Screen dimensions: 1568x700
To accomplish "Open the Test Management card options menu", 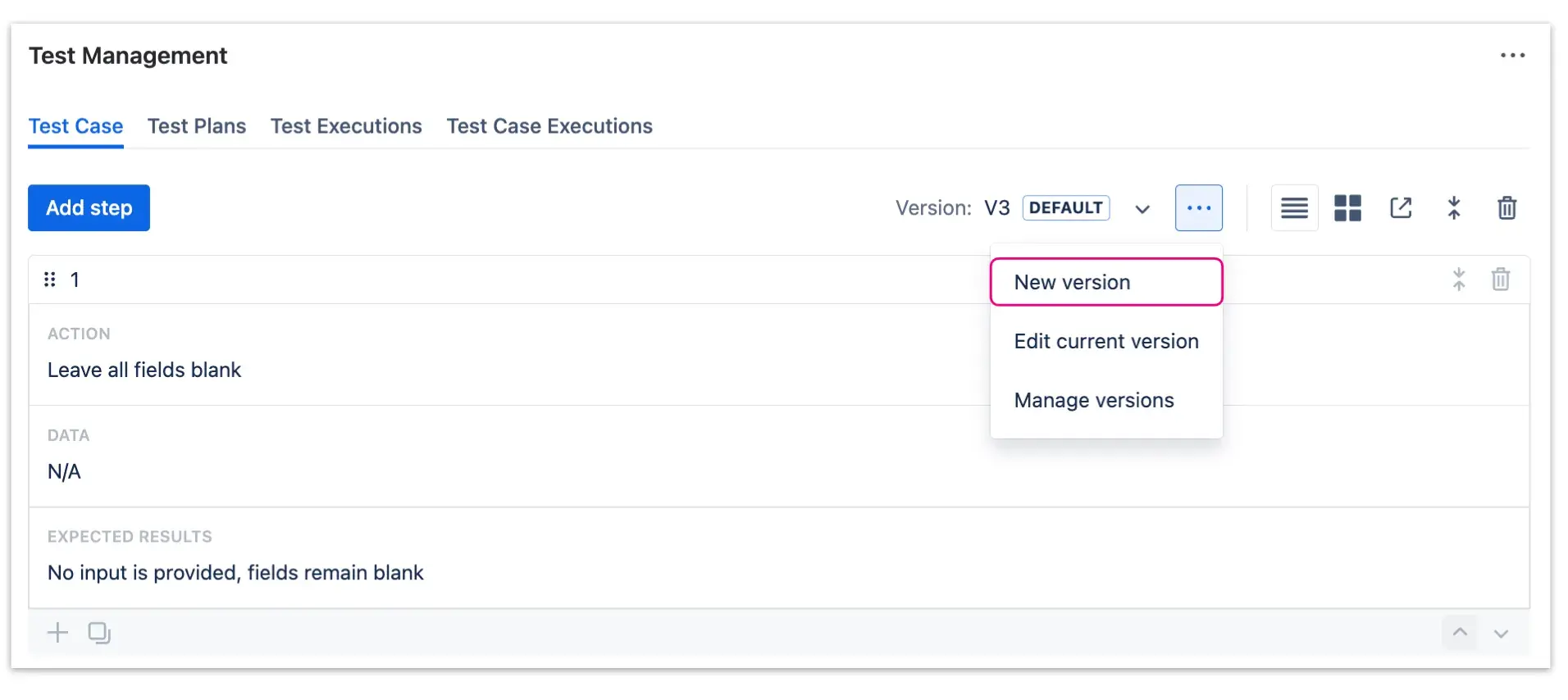I will coord(1513,55).
